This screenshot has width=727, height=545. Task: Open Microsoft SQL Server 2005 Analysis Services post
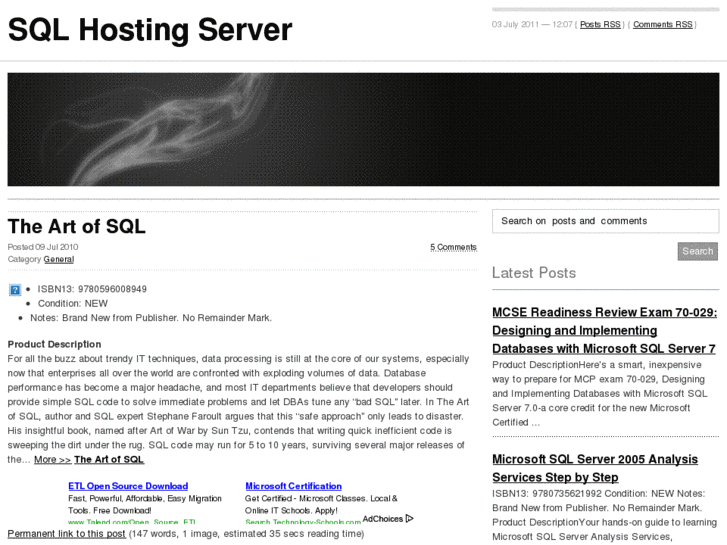595,468
